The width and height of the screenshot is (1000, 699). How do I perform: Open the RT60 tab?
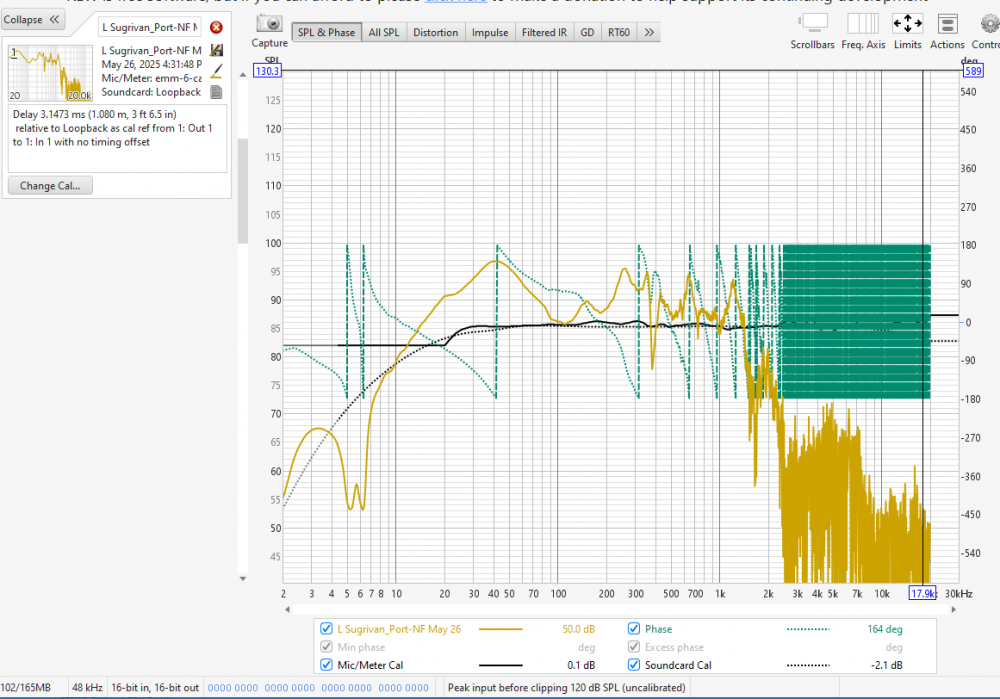click(619, 32)
